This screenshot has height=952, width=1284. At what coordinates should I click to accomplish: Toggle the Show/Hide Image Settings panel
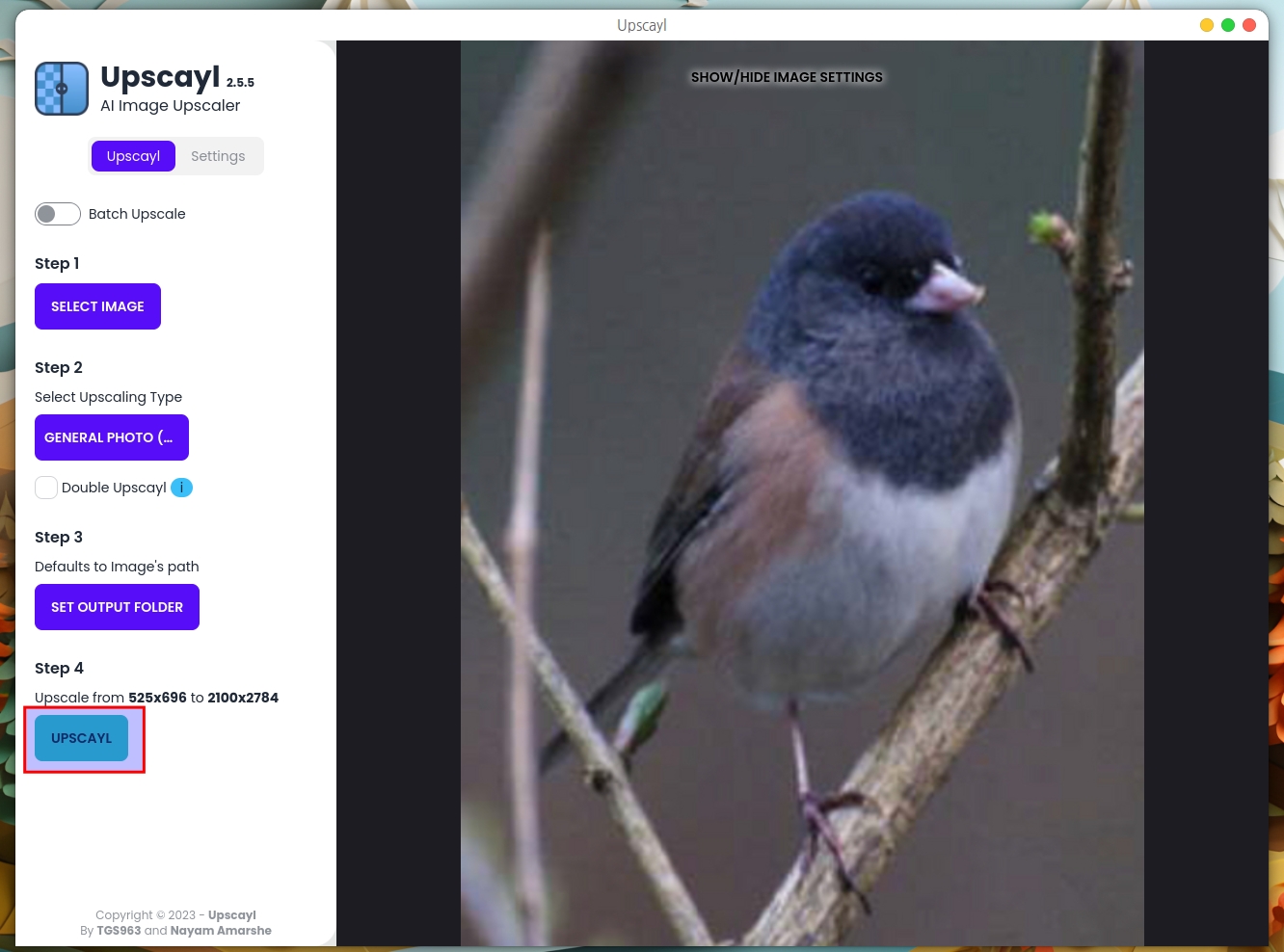click(787, 77)
